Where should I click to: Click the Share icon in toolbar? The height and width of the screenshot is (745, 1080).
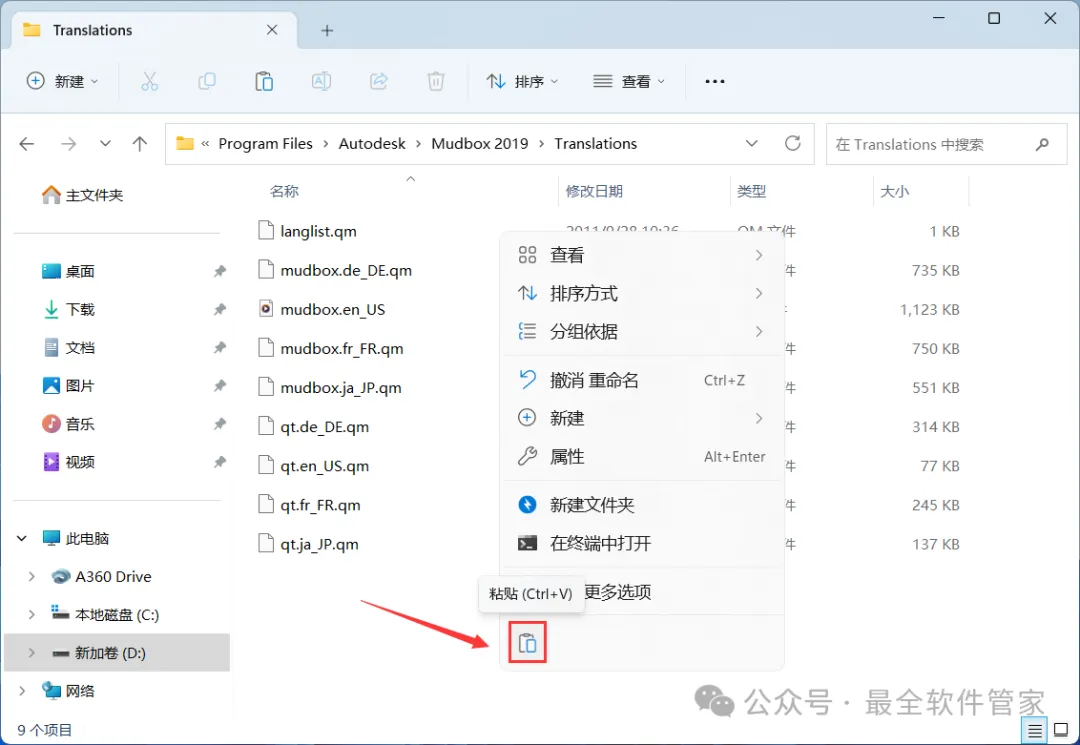(379, 81)
